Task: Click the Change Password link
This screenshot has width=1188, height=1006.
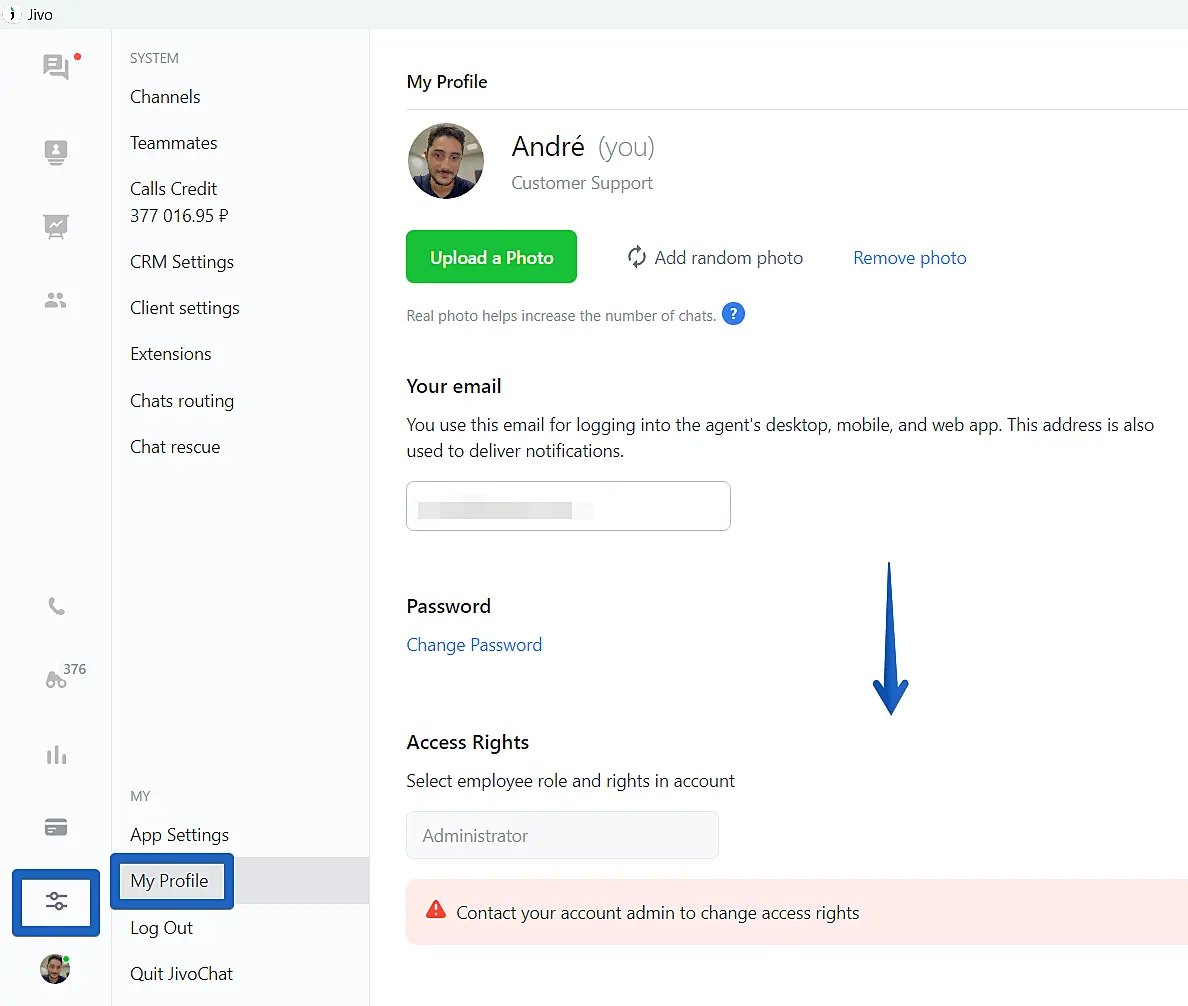Action: click(474, 645)
